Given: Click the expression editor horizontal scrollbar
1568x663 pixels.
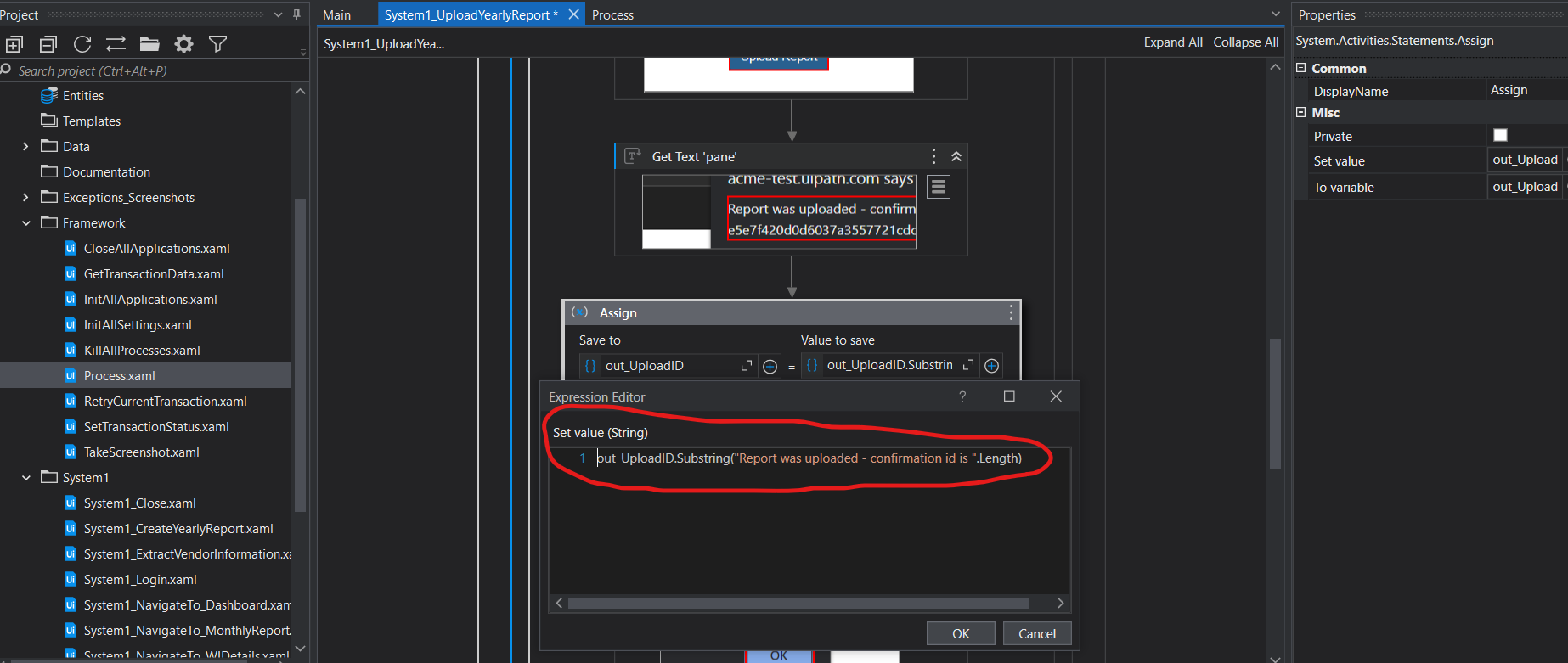Looking at the screenshot, I should point(798,603).
